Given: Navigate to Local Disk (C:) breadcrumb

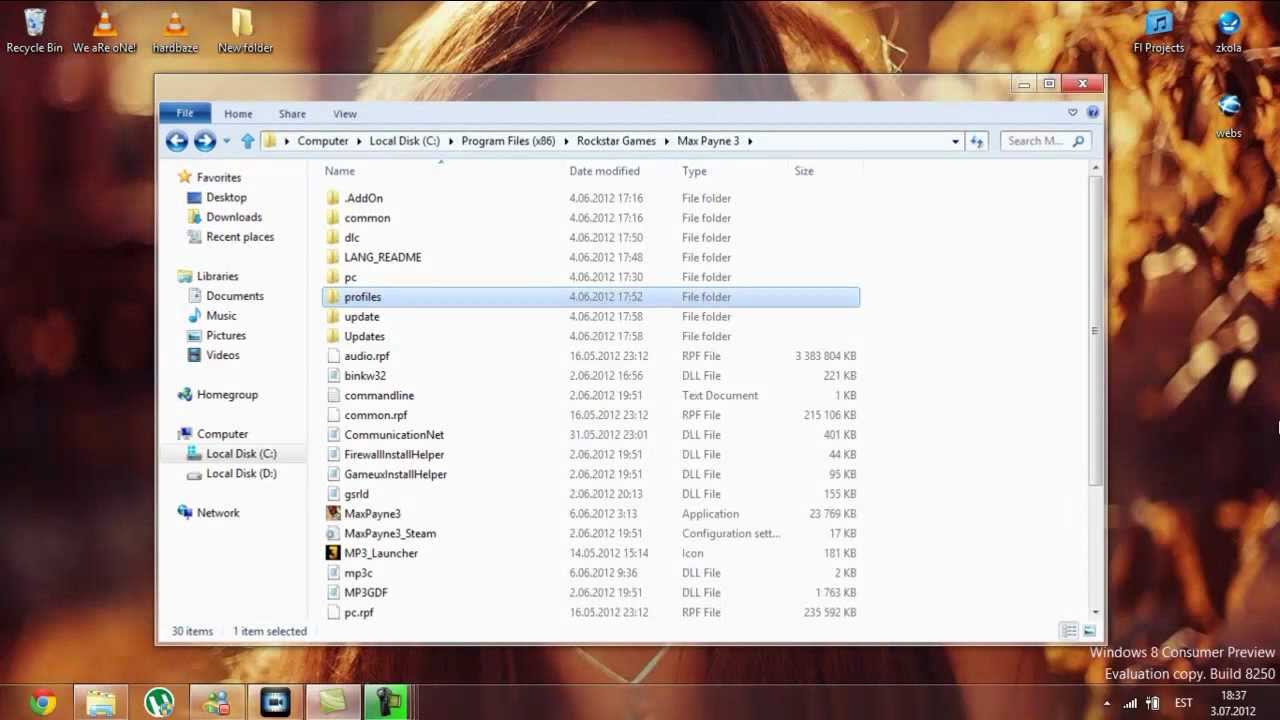Looking at the screenshot, I should point(404,141).
